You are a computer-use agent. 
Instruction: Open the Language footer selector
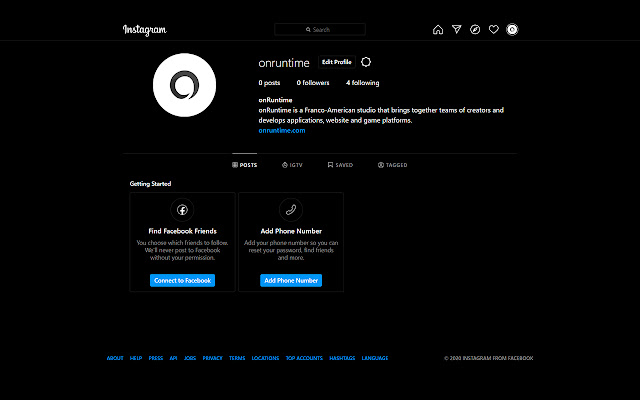point(375,358)
